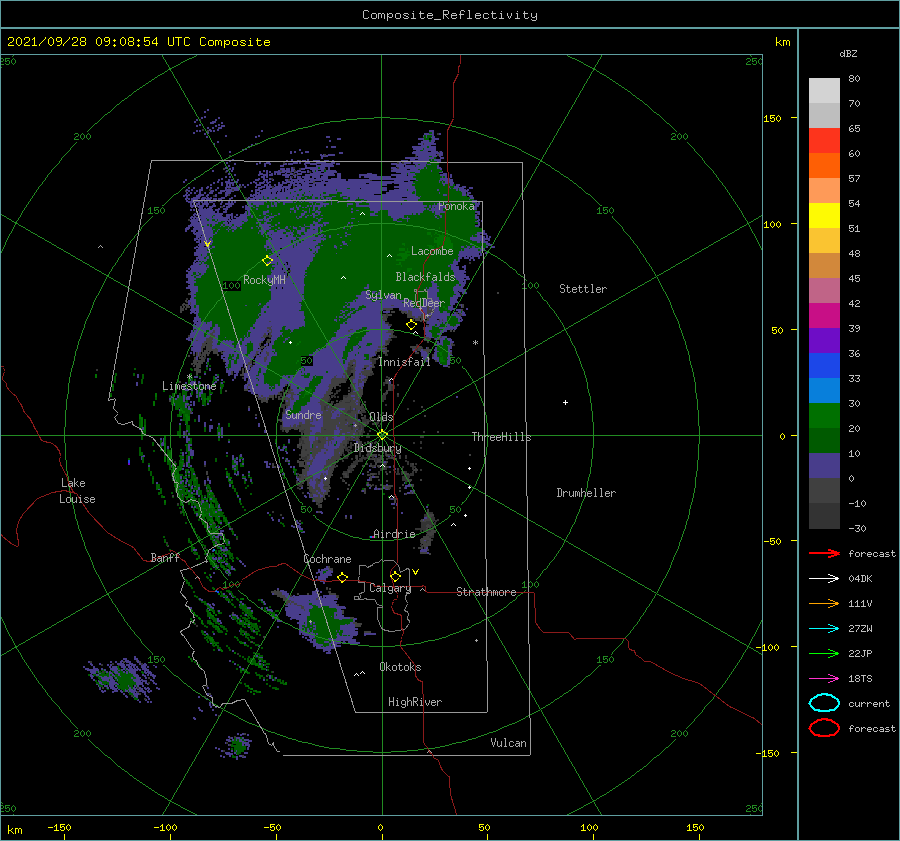
Task: Click the RedDeer city label
Action: 424,303
